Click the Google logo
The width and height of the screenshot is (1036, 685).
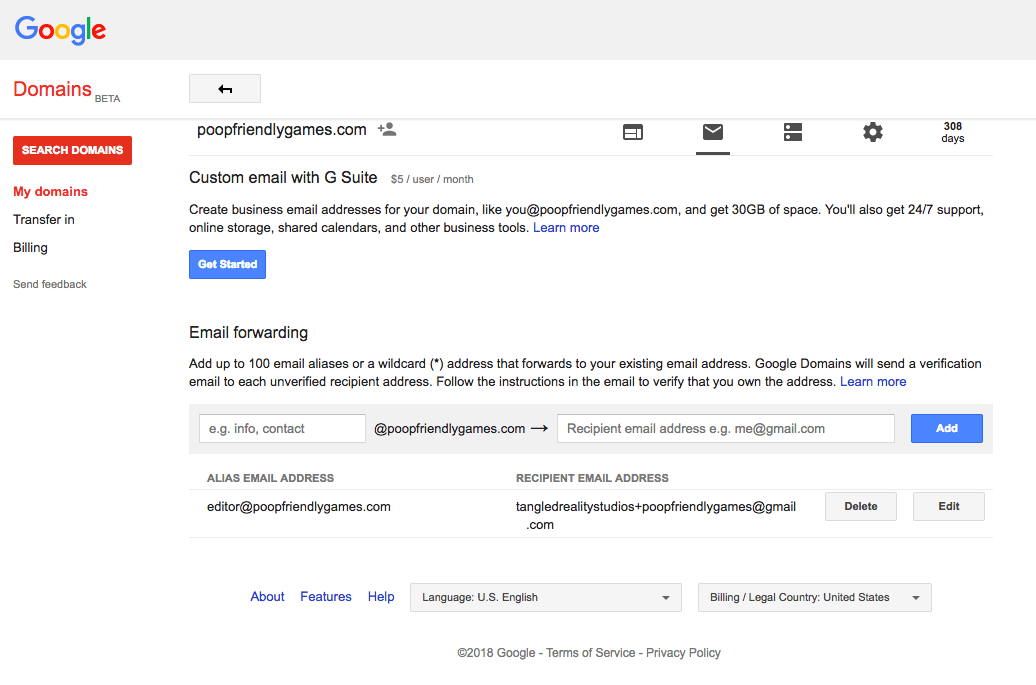click(60, 30)
